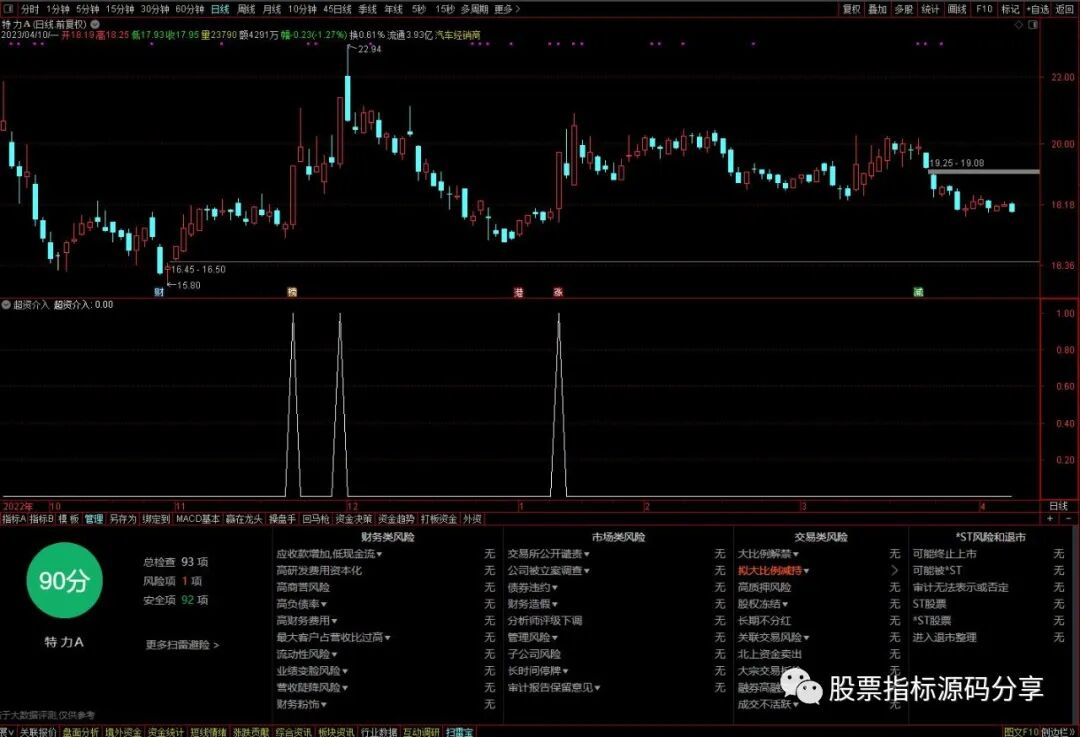Click the split-panel icon at chart top right
This screenshot has height=737, width=1080.
tap(1032, 25)
